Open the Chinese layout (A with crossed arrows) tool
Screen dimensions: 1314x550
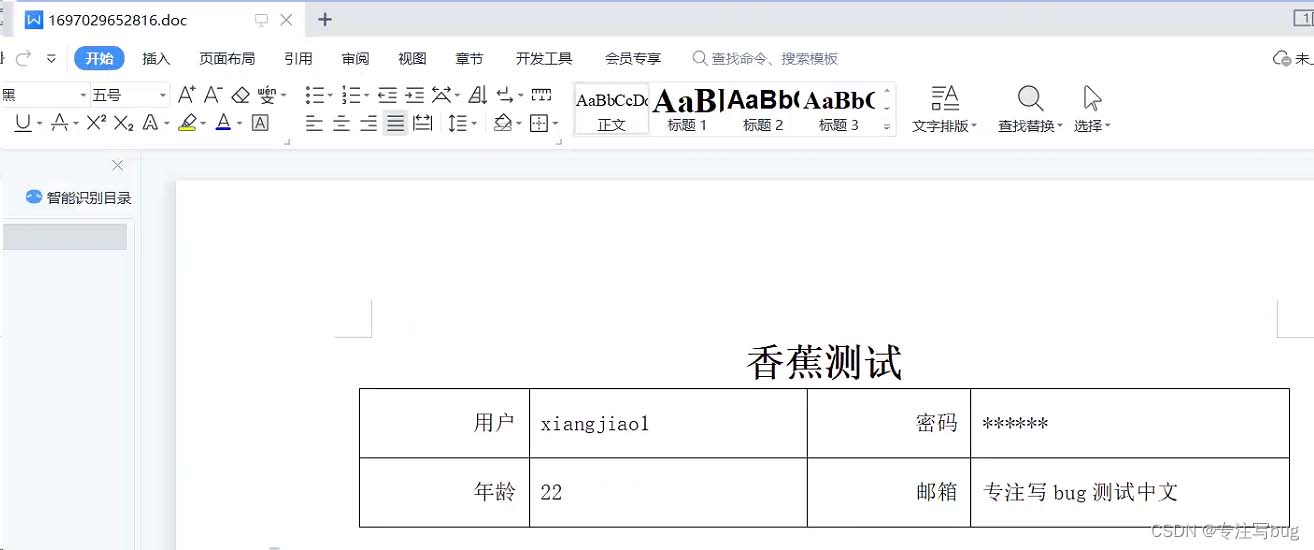441,95
